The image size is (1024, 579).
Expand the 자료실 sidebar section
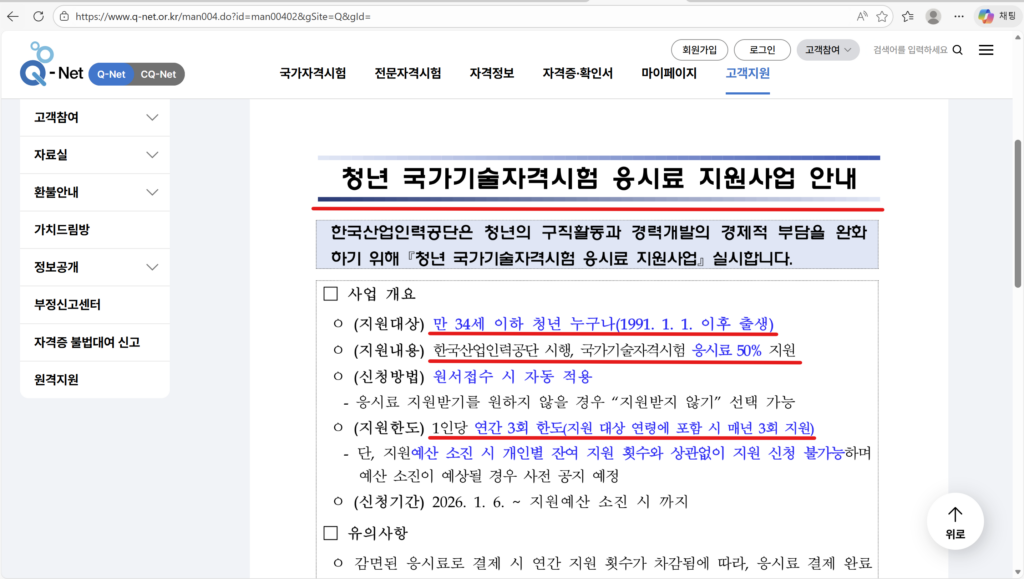click(94, 154)
